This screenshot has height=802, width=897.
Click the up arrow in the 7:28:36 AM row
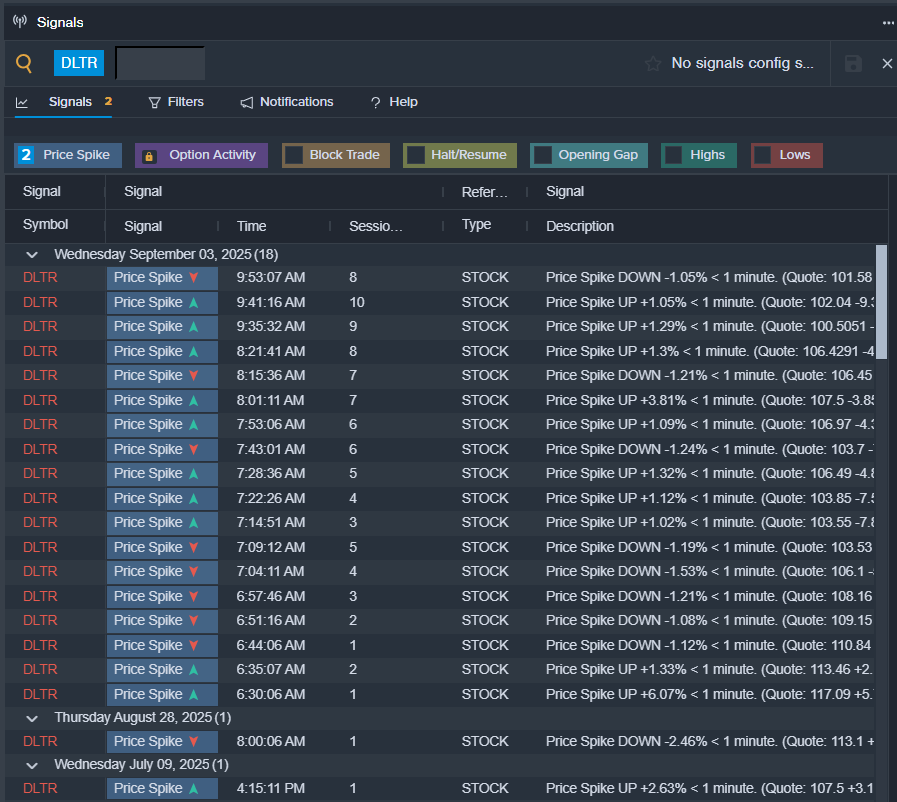click(x=194, y=474)
